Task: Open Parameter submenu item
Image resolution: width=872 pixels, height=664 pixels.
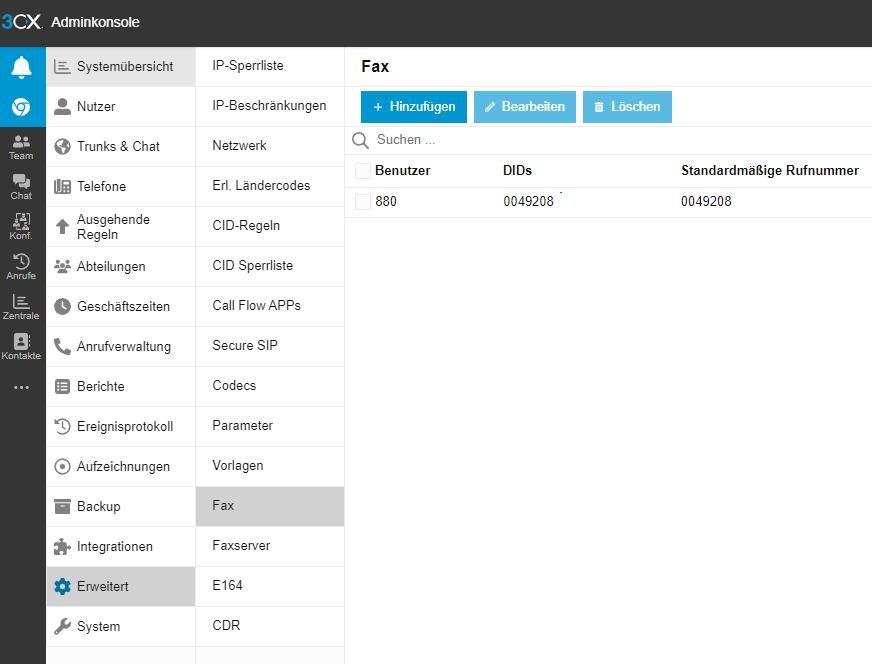Action: point(270,427)
